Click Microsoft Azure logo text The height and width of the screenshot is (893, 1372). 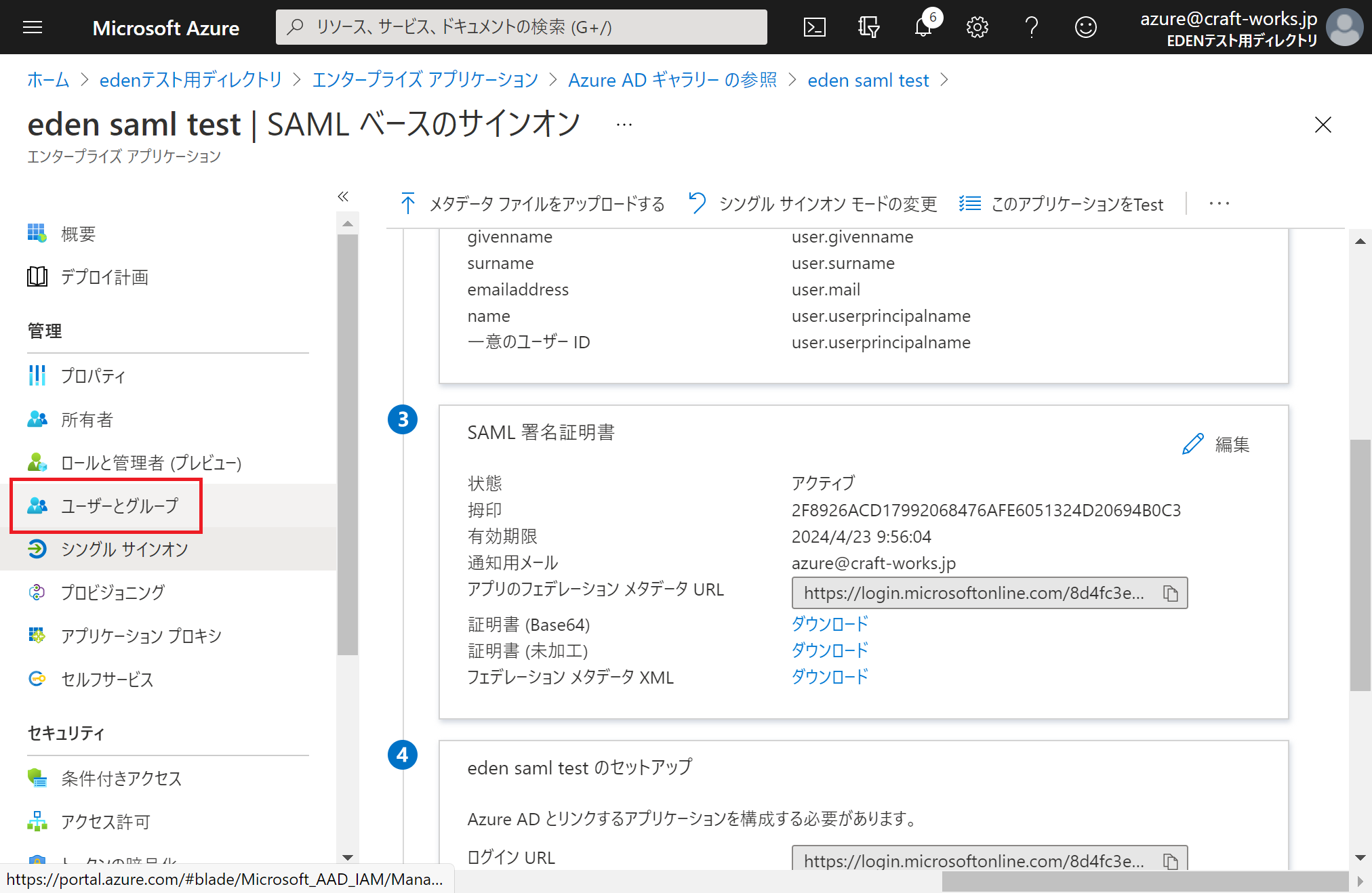[165, 28]
